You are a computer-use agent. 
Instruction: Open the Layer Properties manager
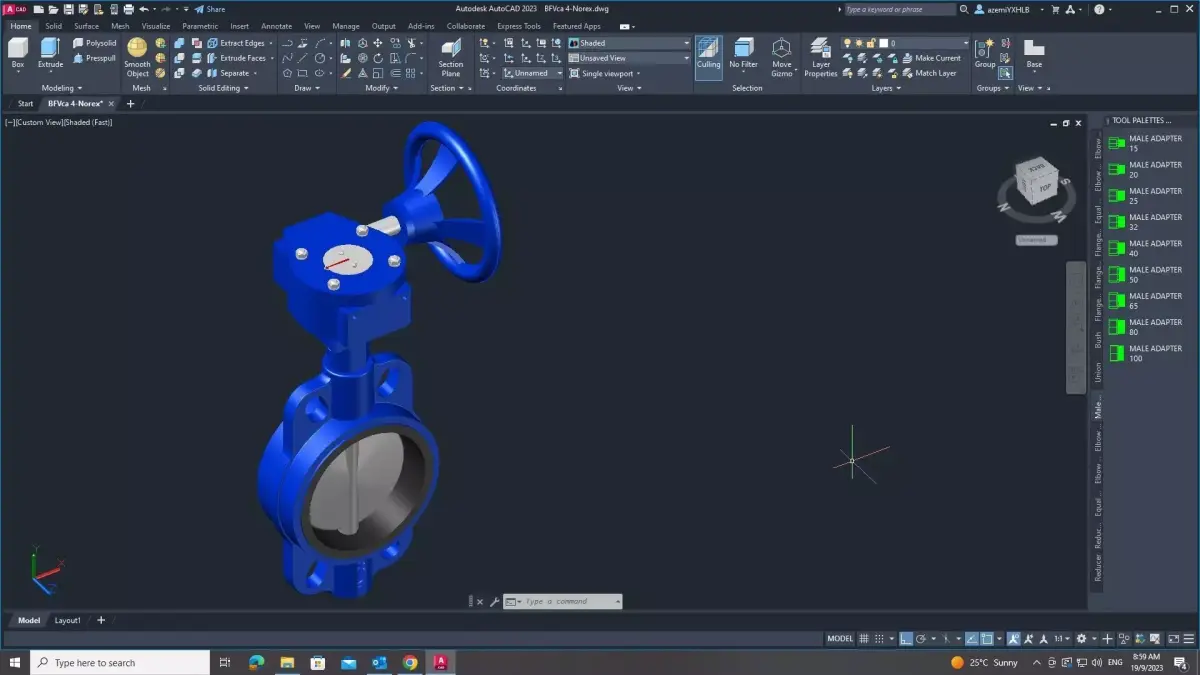[820, 57]
